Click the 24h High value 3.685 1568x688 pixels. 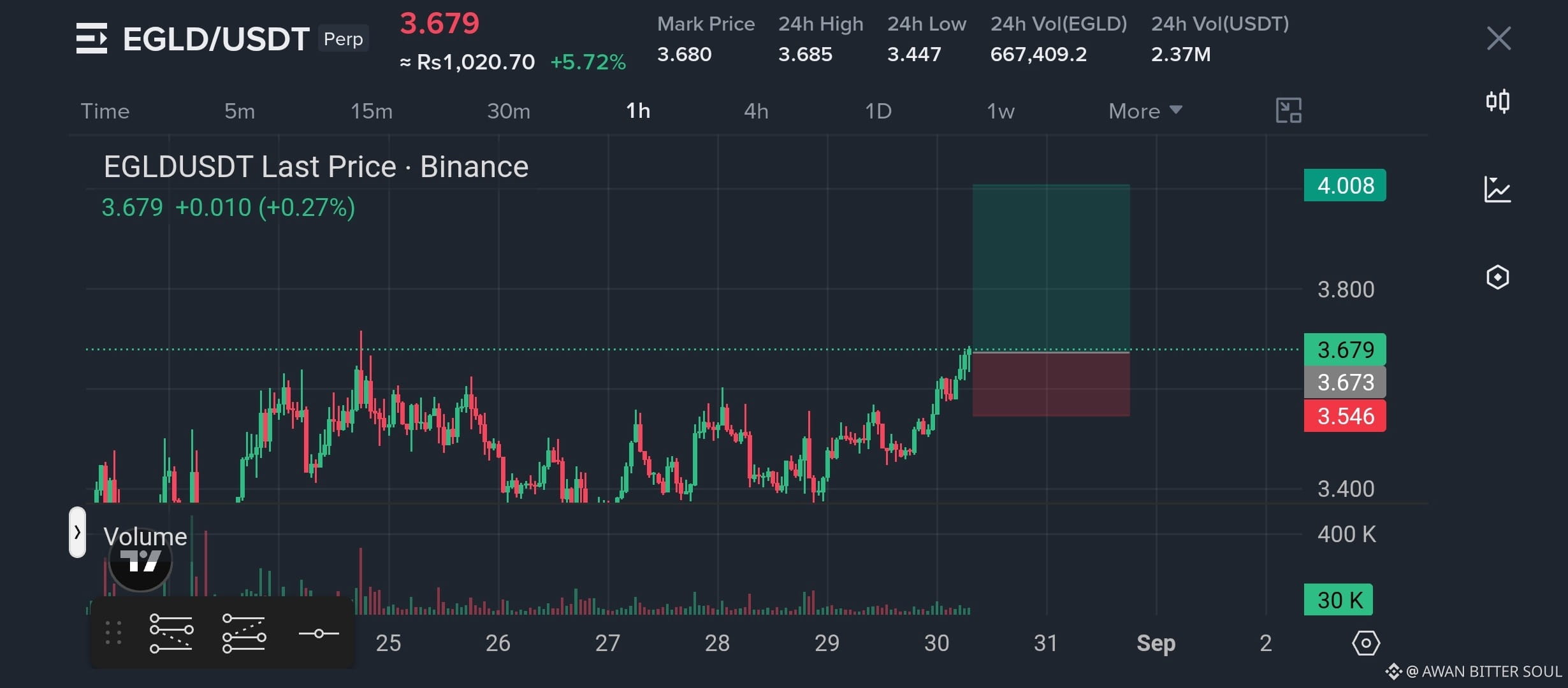[x=805, y=54]
